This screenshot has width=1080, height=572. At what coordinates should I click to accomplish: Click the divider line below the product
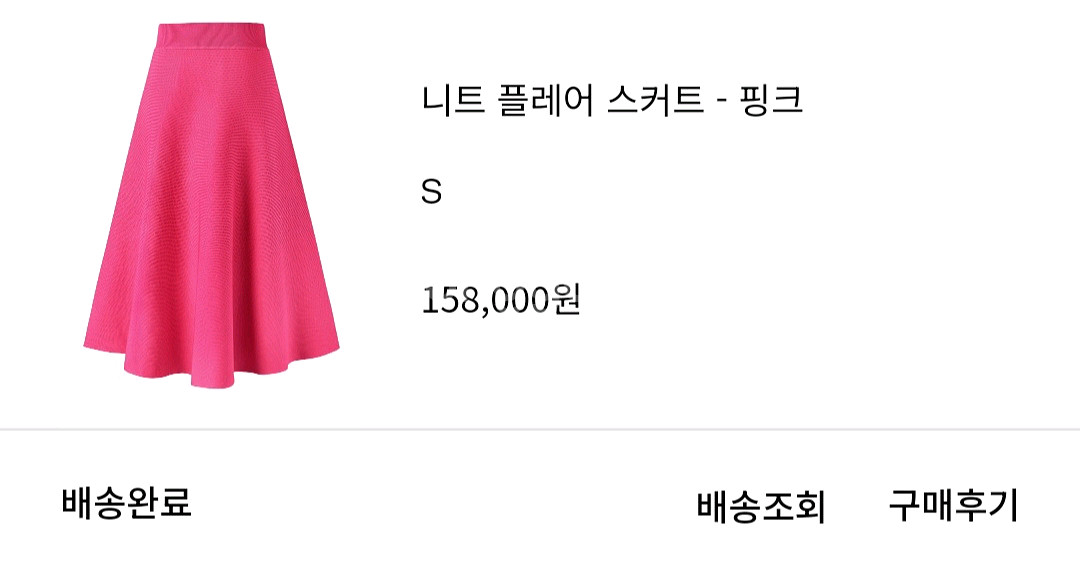(540, 429)
